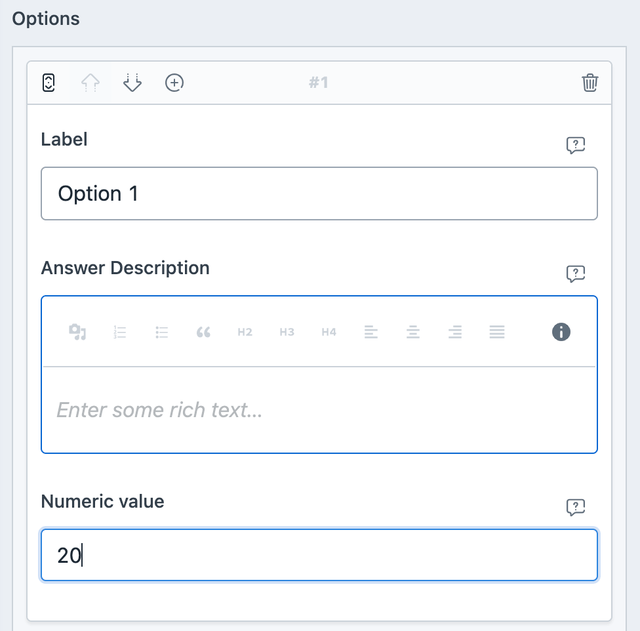The height and width of the screenshot is (631, 640).
Task: Open help for Answer Description
Action: pos(575,273)
